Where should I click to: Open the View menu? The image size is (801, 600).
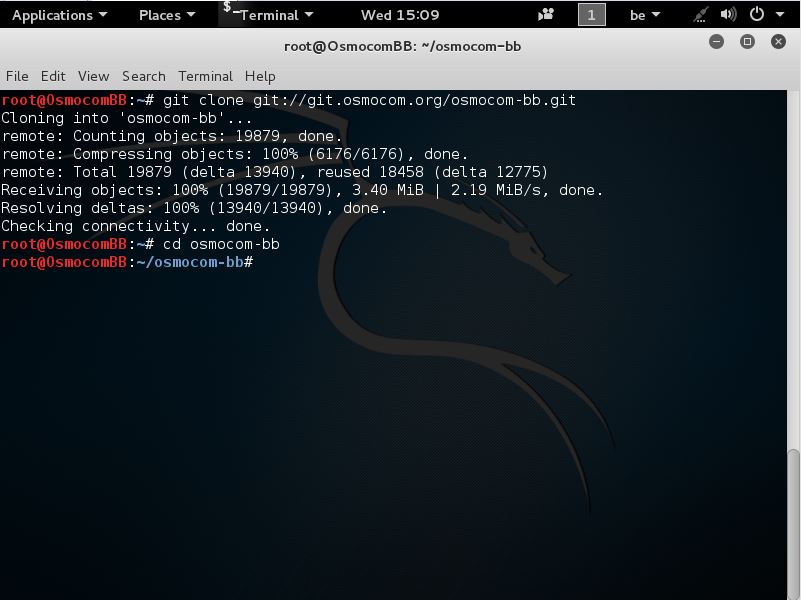pyautogui.click(x=93, y=76)
